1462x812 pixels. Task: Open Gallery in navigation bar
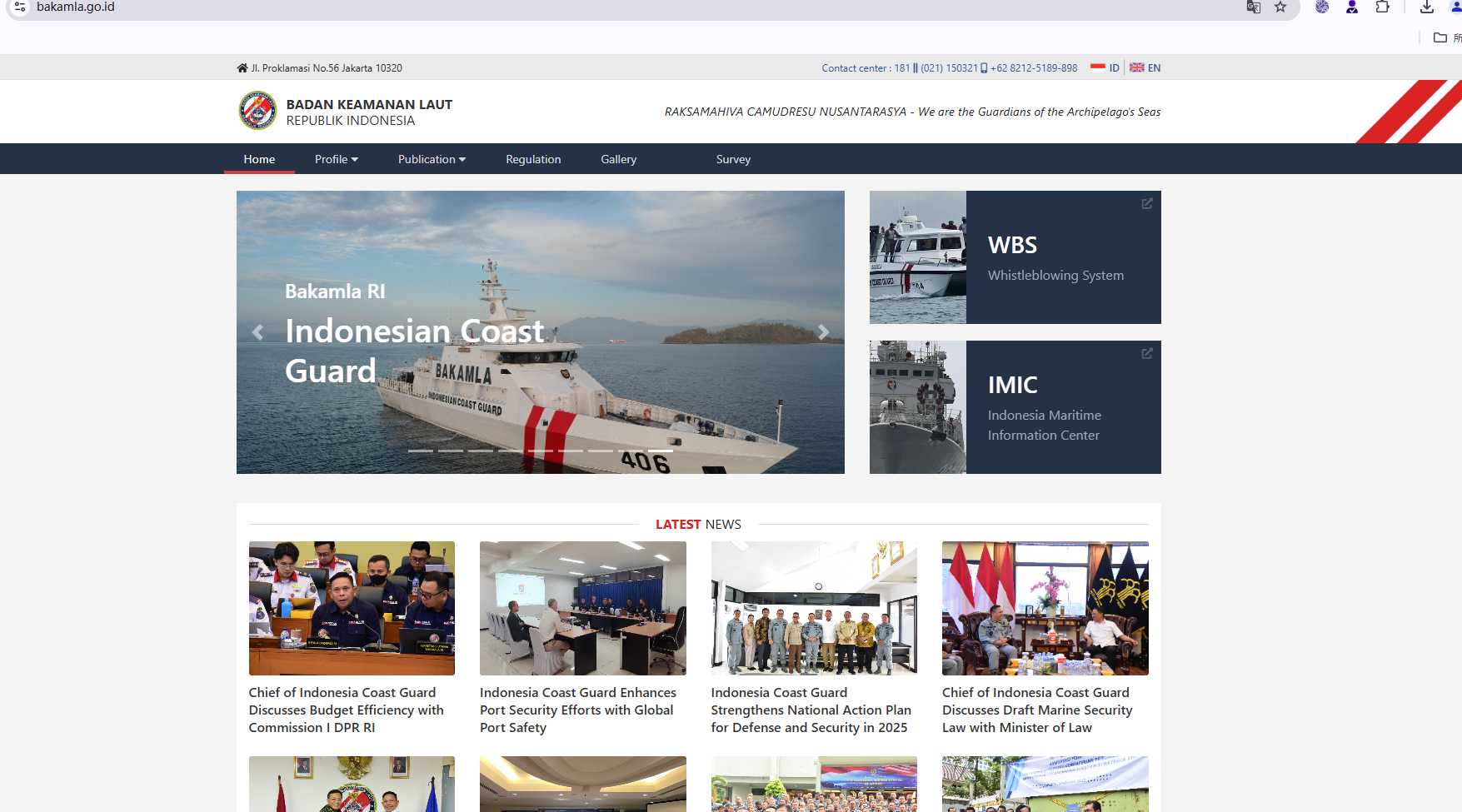618,159
